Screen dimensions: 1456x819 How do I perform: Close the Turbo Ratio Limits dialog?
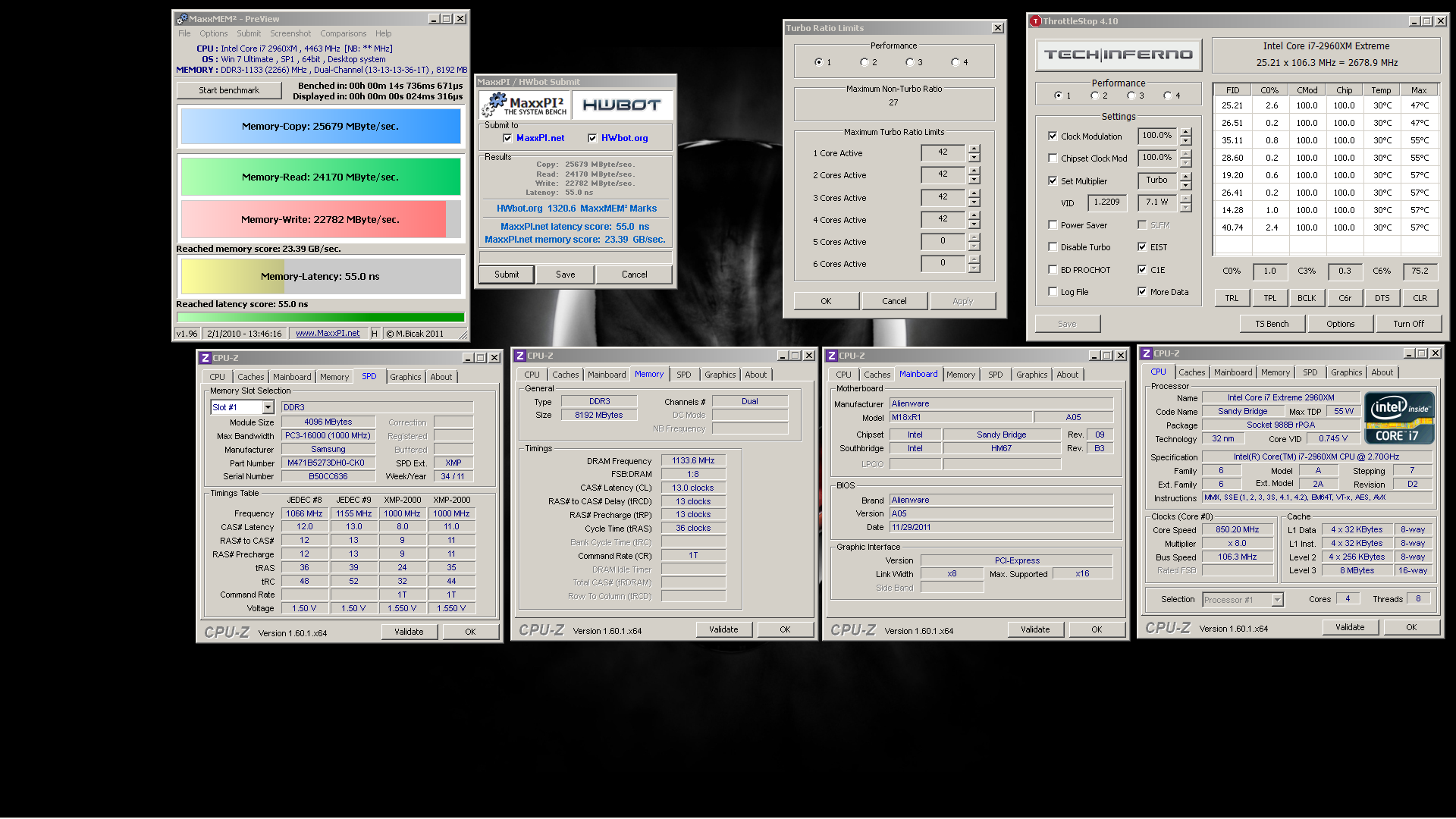point(998,28)
